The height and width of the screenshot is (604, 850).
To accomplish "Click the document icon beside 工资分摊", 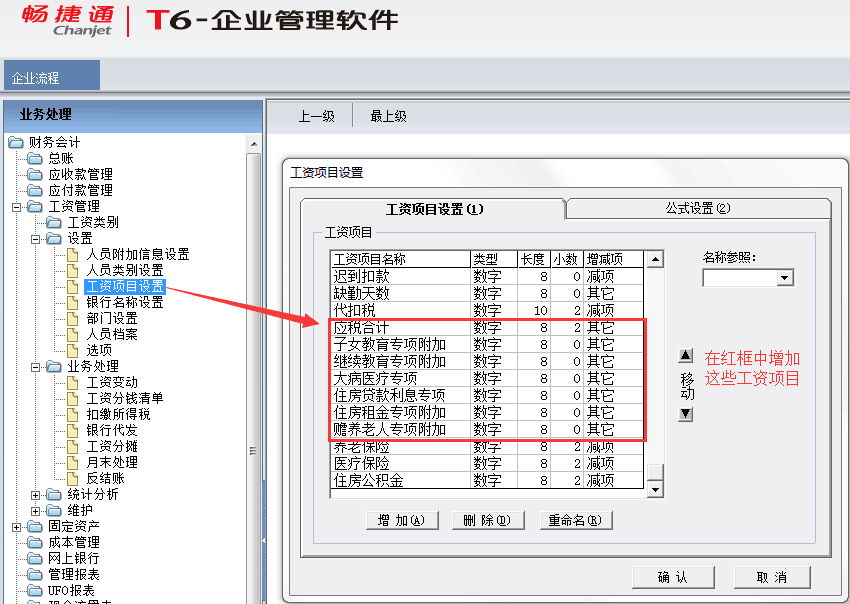I will [73, 446].
